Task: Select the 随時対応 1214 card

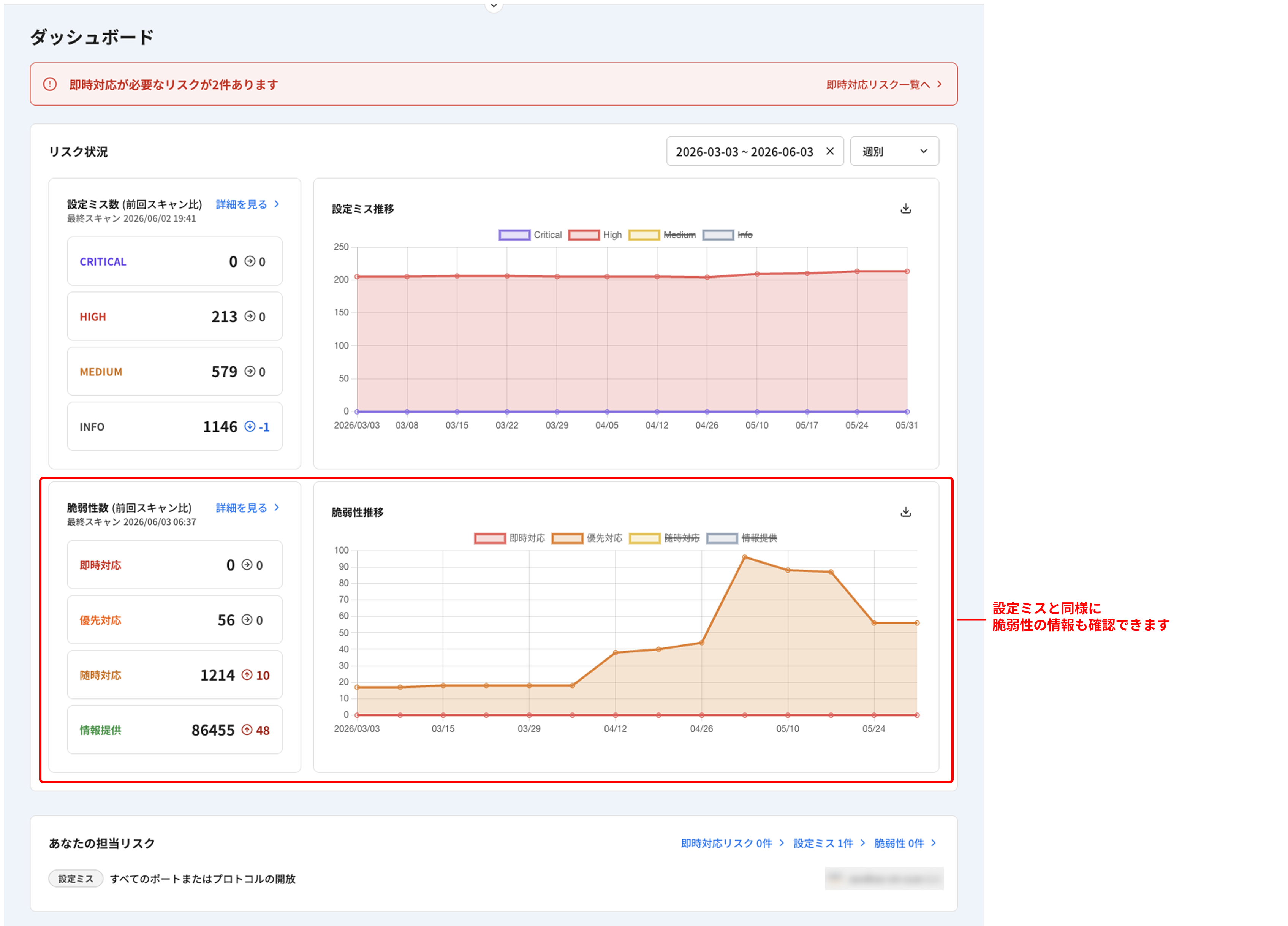Action: (175, 675)
